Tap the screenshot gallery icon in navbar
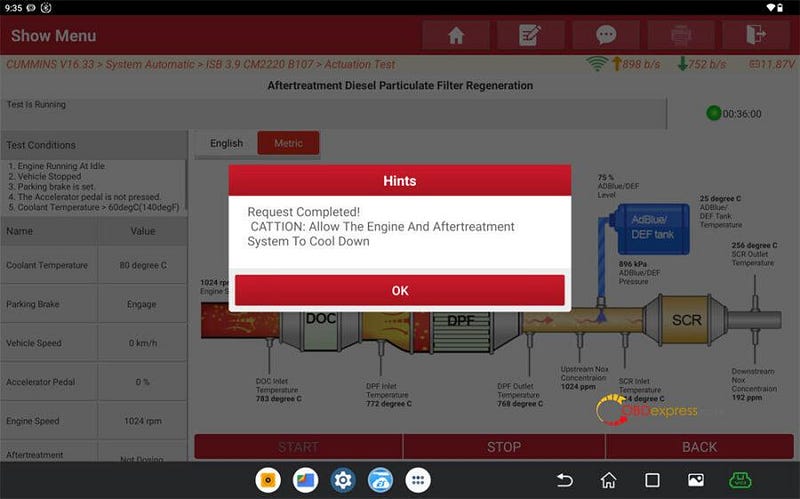This screenshot has height=499, width=800. [x=696, y=480]
